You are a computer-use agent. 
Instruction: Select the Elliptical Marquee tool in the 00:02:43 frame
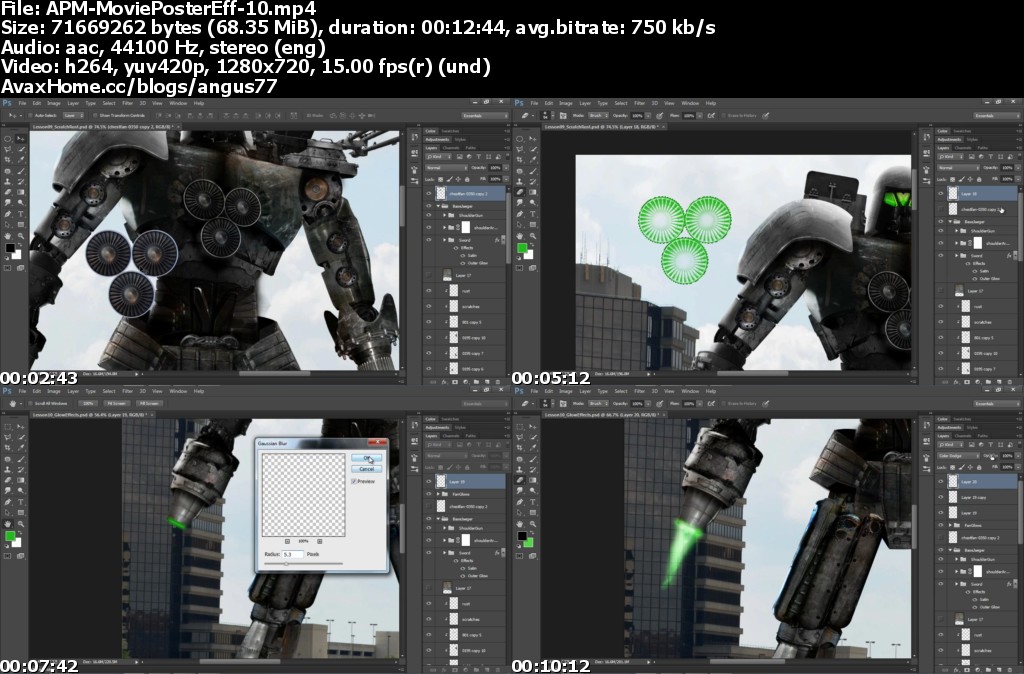click(x=7, y=138)
